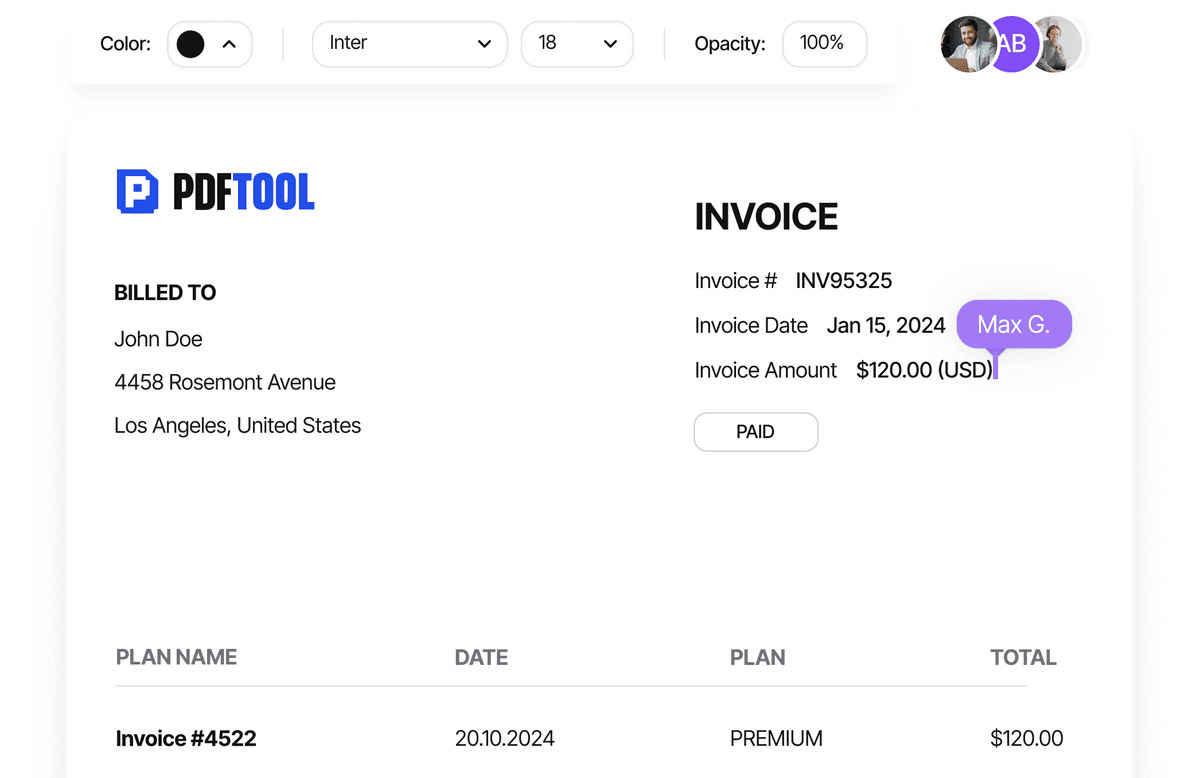Click the invoice date Jan 15, 2024
This screenshot has width=1200, height=778.
coord(885,326)
